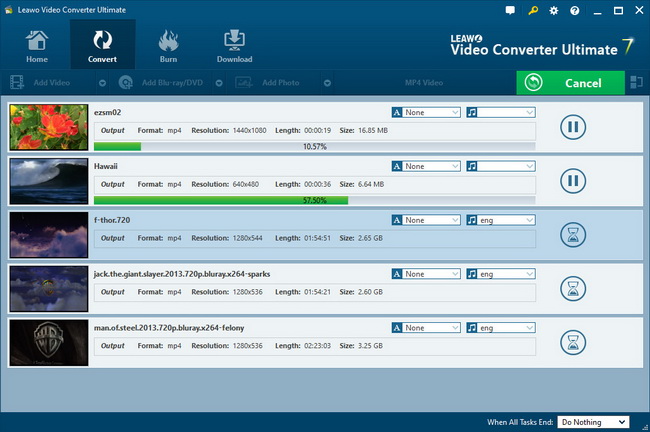Open man.of.steel subtitle dropdown

[x=426, y=328]
